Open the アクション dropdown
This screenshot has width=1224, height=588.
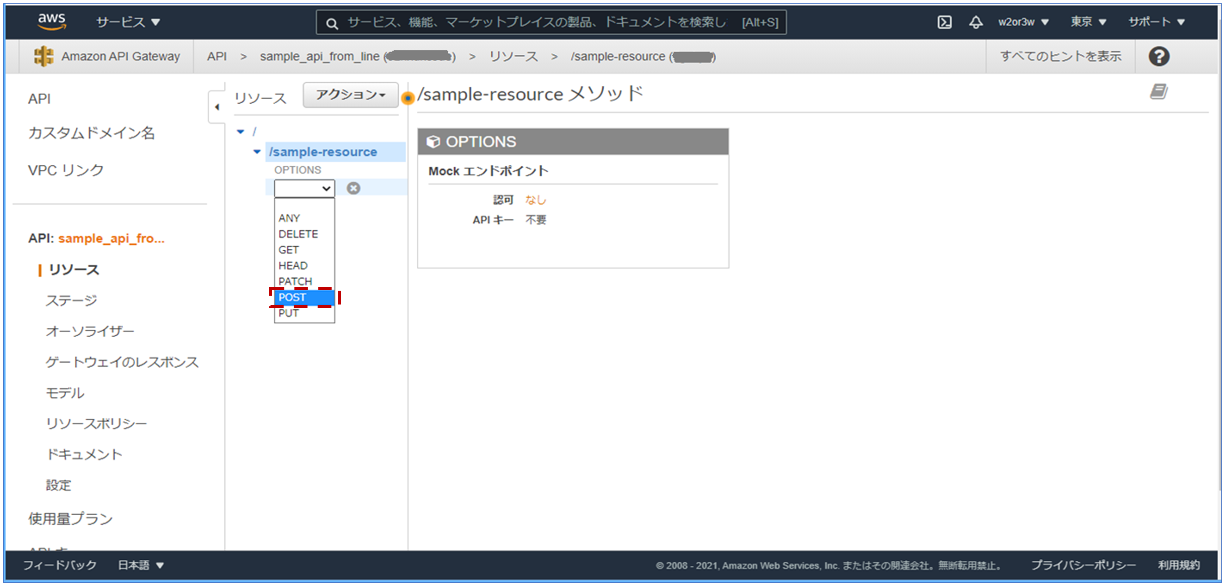pos(346,95)
